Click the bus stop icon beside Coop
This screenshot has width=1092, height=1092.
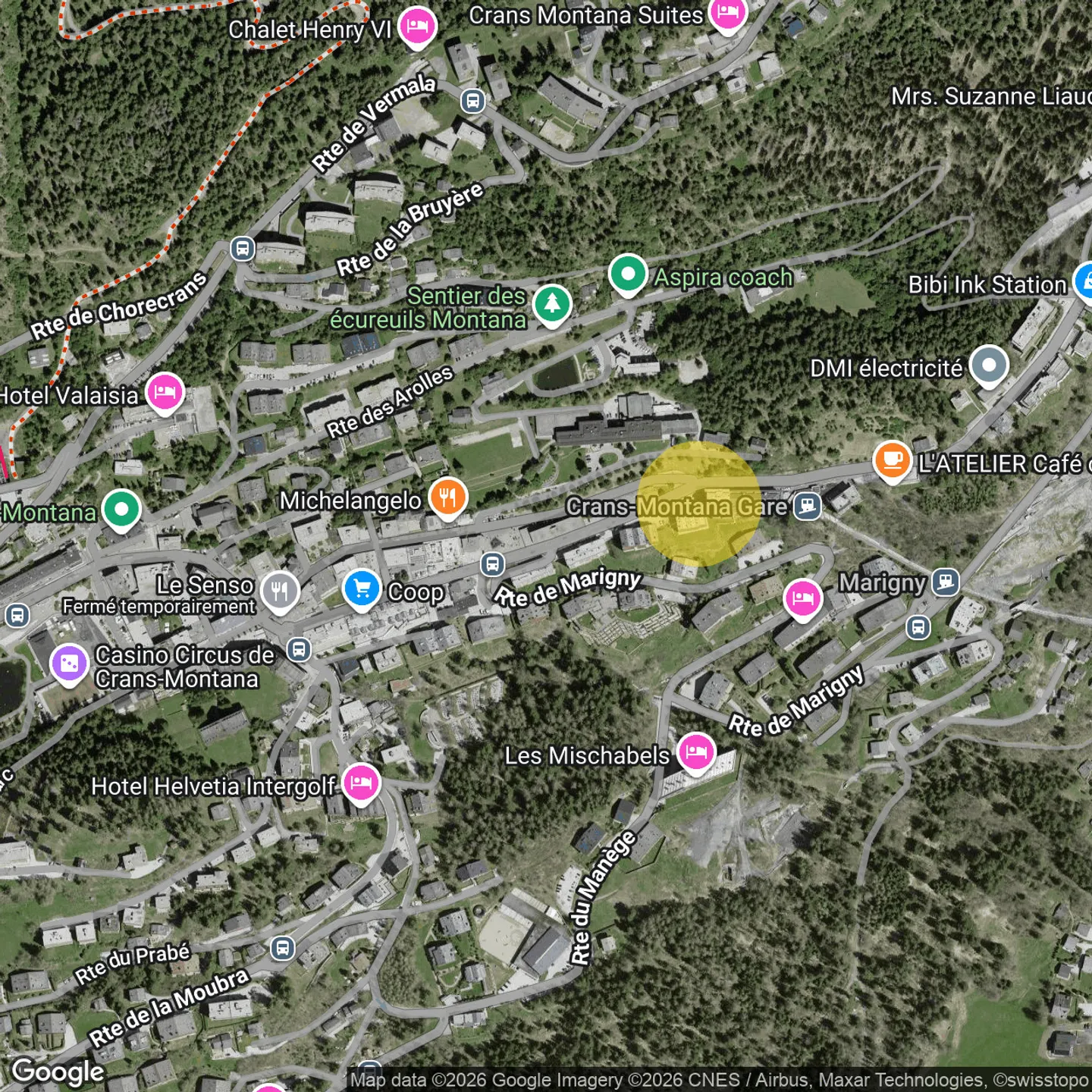click(492, 563)
